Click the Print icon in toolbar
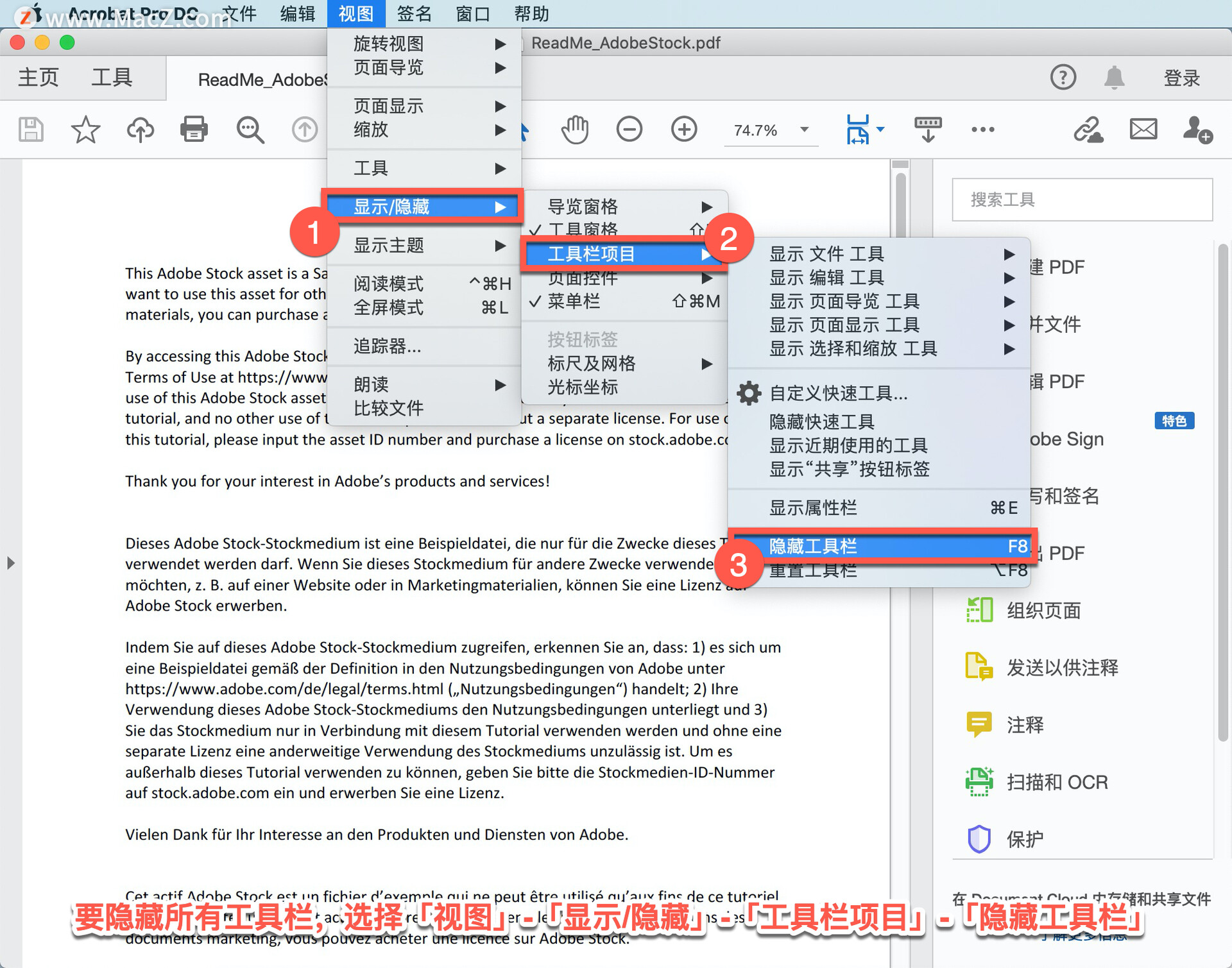This screenshot has width=1232, height=968. point(194,130)
